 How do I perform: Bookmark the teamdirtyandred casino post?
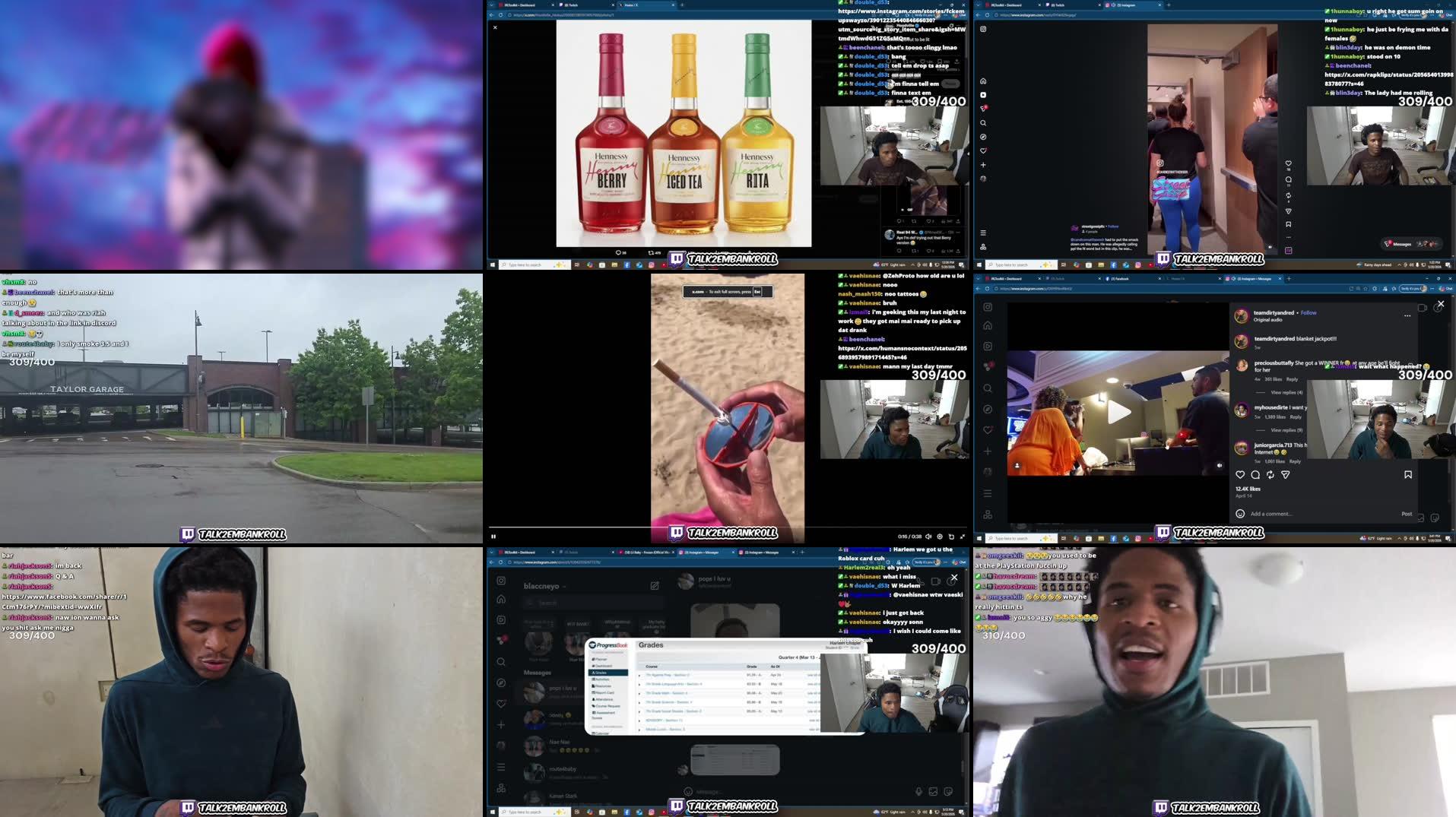(x=1408, y=474)
